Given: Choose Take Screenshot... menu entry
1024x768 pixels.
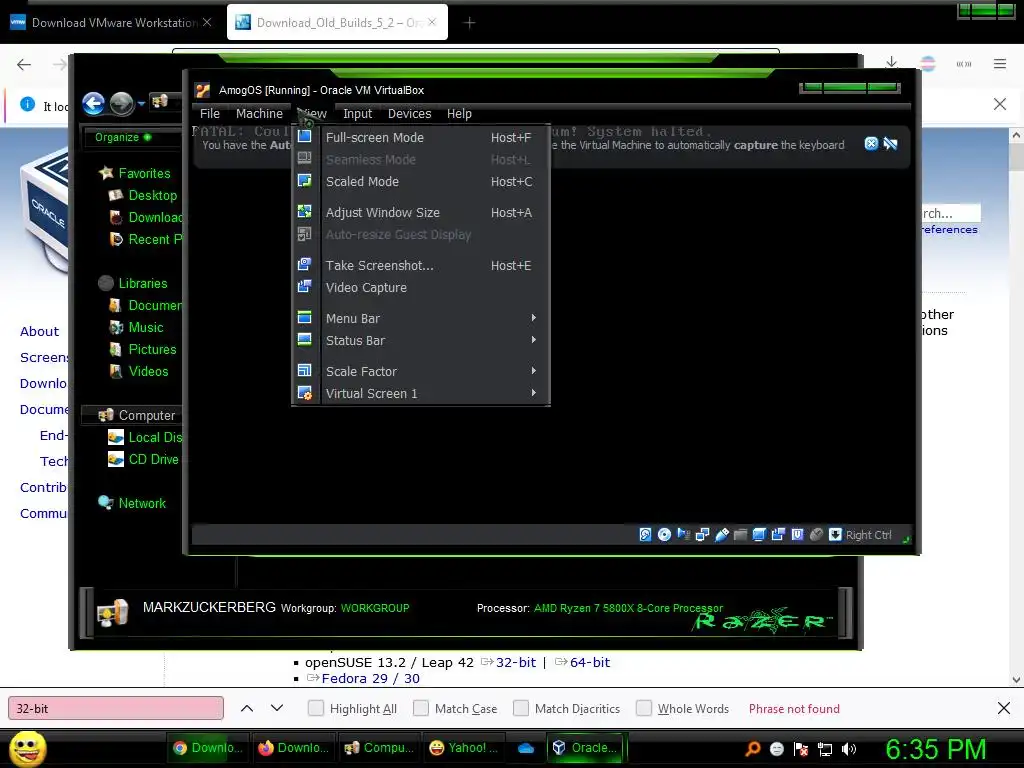Looking at the screenshot, I should [x=421, y=265].
